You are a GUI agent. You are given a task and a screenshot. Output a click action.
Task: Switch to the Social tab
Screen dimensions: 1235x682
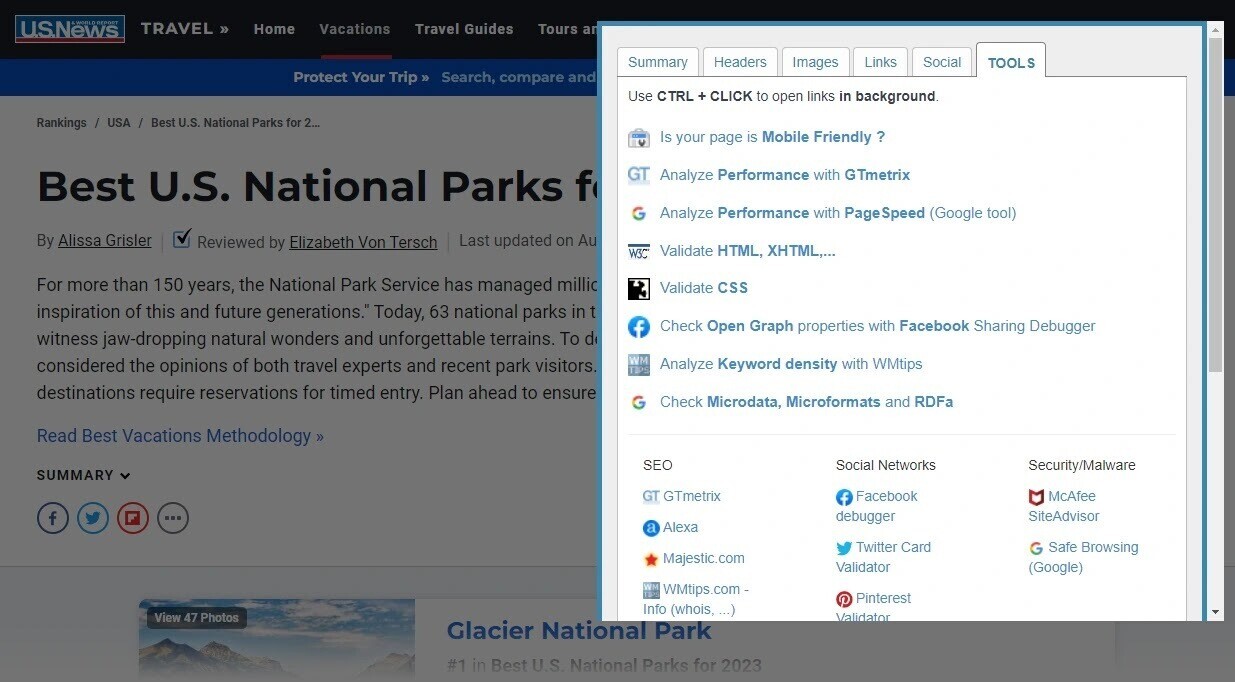942,62
